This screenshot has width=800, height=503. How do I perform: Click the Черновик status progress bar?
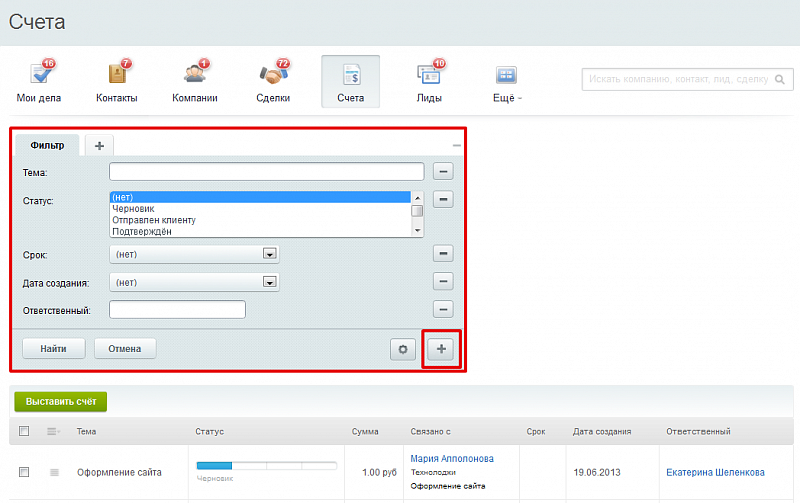coord(266,465)
